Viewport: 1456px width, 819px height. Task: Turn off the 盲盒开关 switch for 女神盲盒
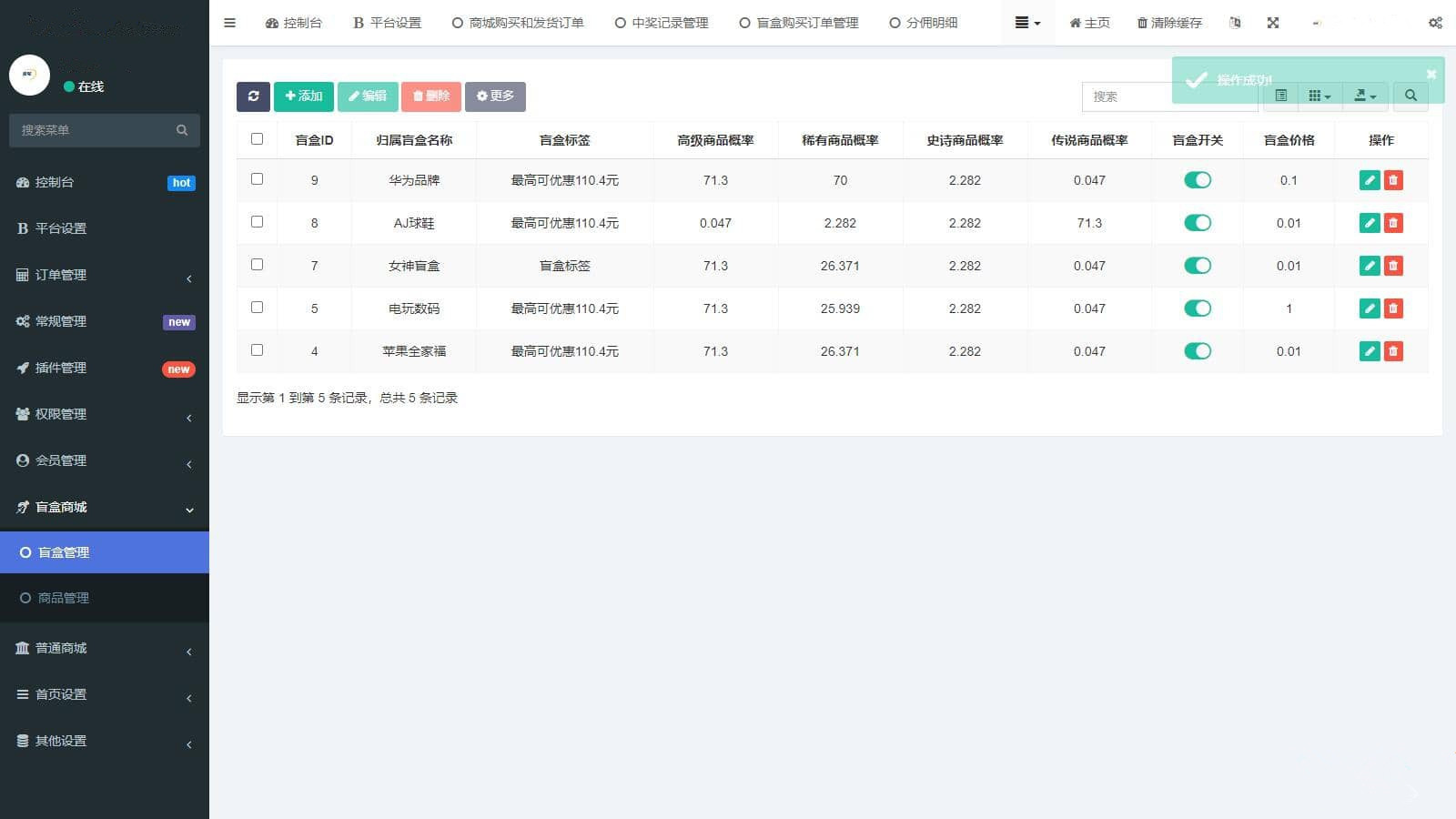point(1198,266)
